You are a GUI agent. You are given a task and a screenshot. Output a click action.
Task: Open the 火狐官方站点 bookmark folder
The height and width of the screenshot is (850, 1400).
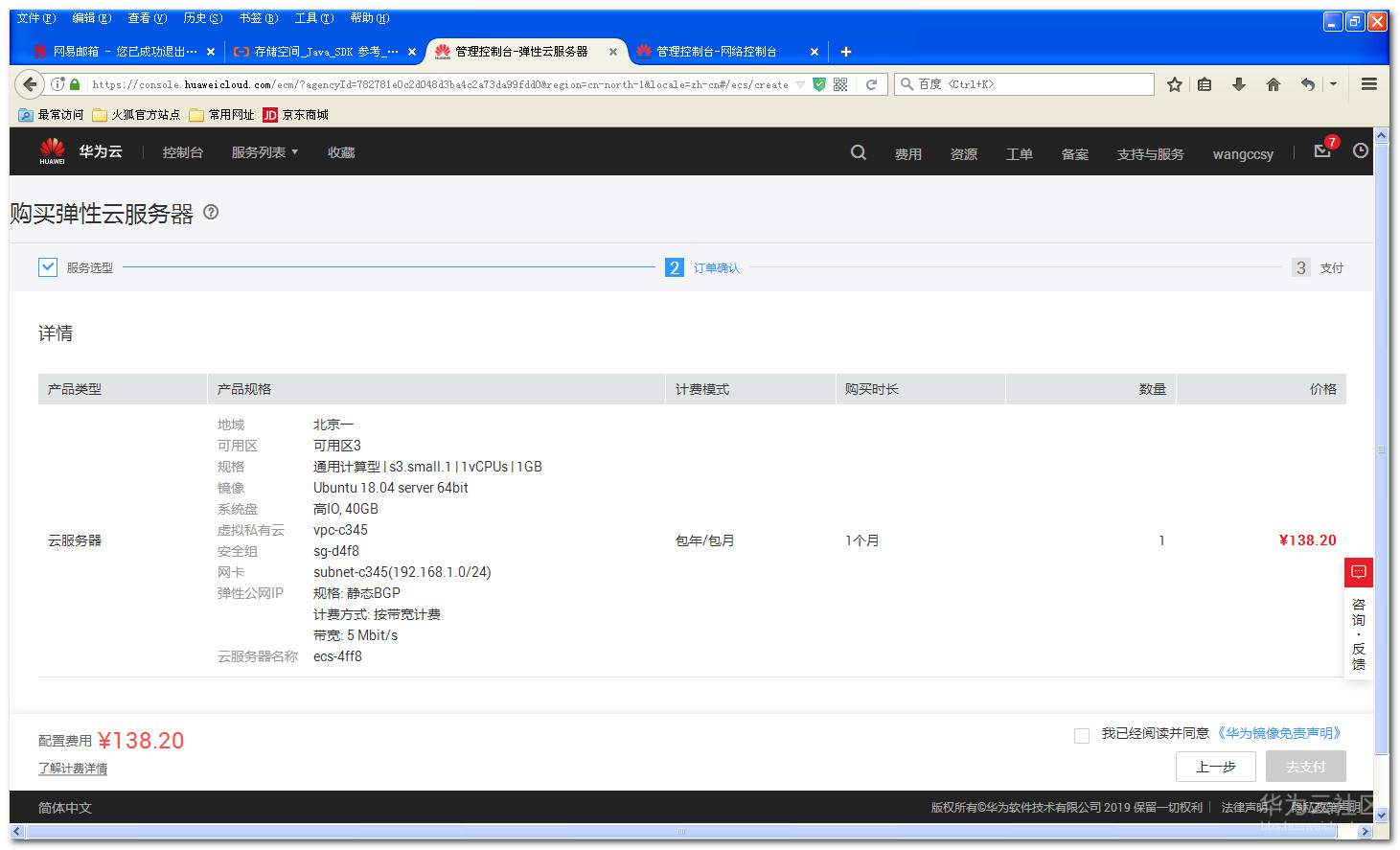(136, 115)
